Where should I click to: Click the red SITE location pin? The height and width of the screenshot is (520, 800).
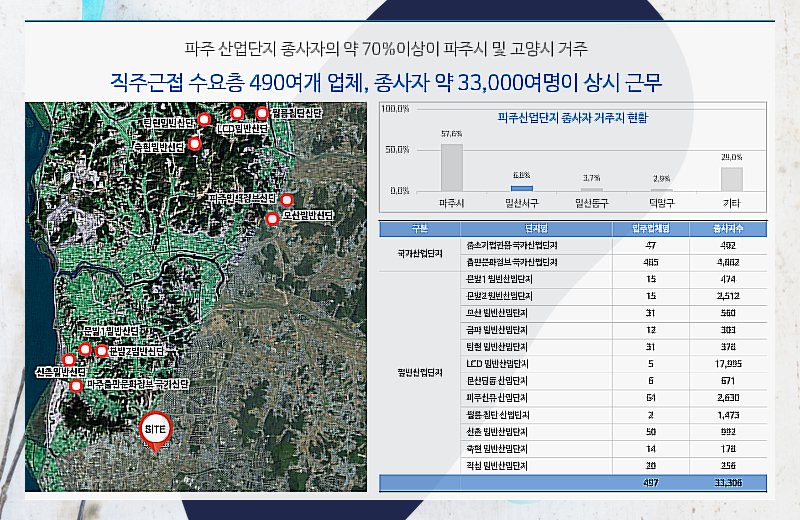pos(156,431)
